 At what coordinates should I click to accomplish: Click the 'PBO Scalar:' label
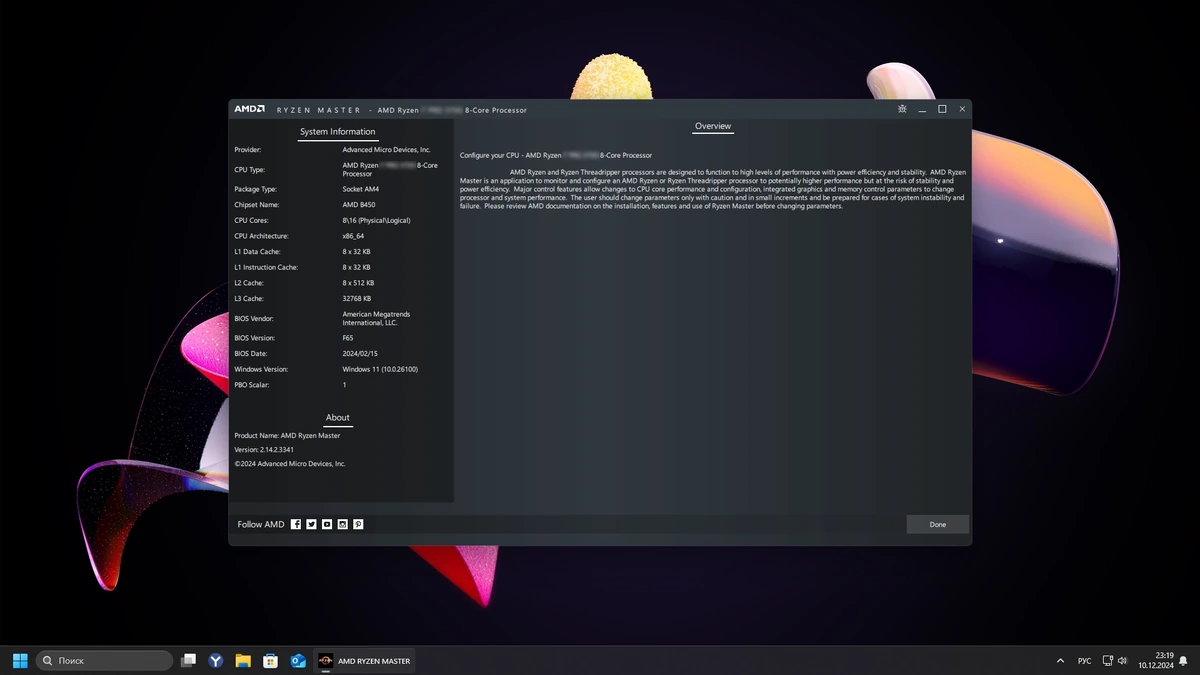coord(252,385)
